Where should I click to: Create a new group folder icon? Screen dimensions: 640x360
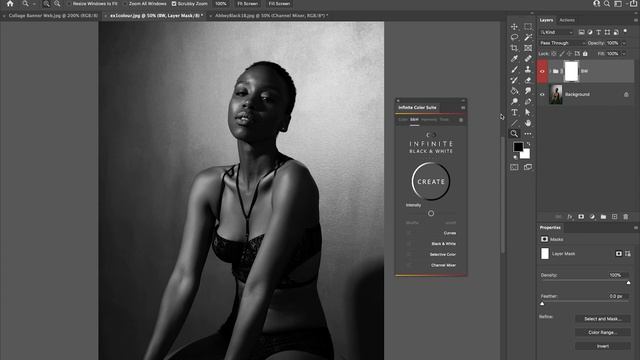tap(603, 217)
